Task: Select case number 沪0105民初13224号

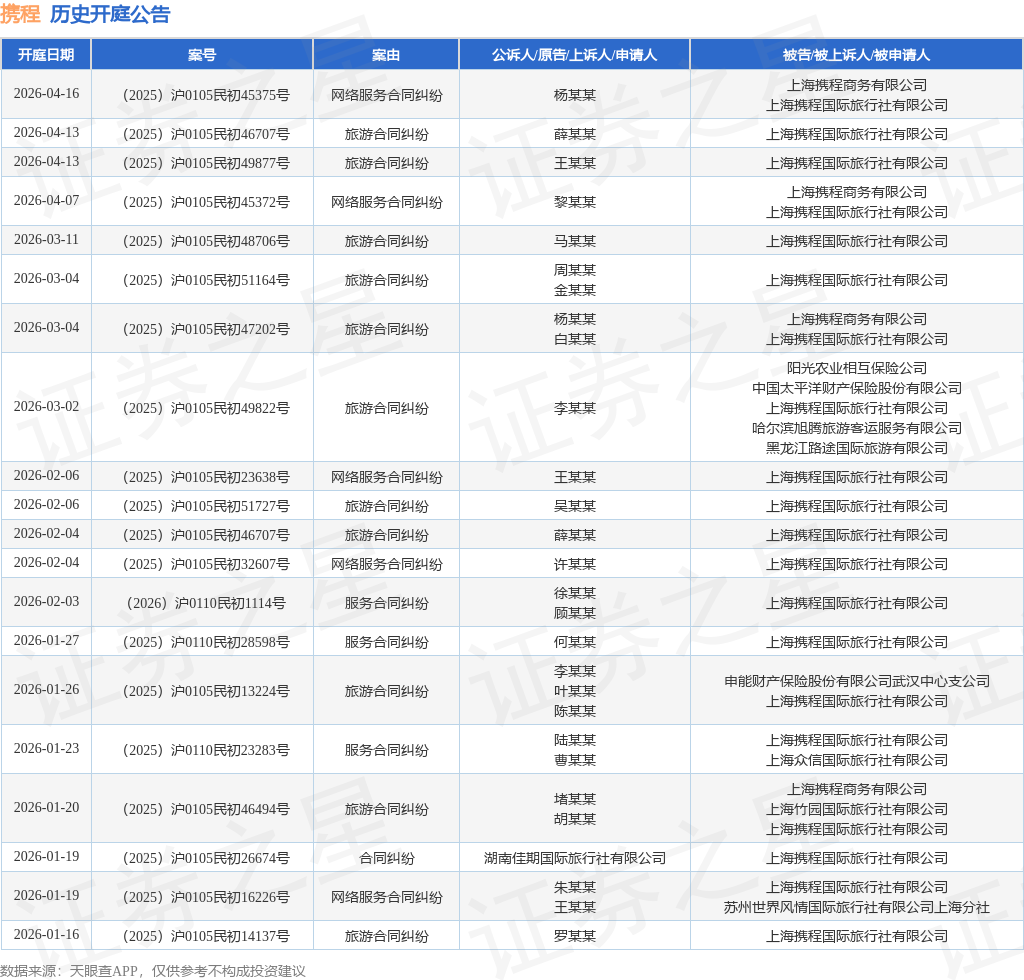Action: pos(206,691)
